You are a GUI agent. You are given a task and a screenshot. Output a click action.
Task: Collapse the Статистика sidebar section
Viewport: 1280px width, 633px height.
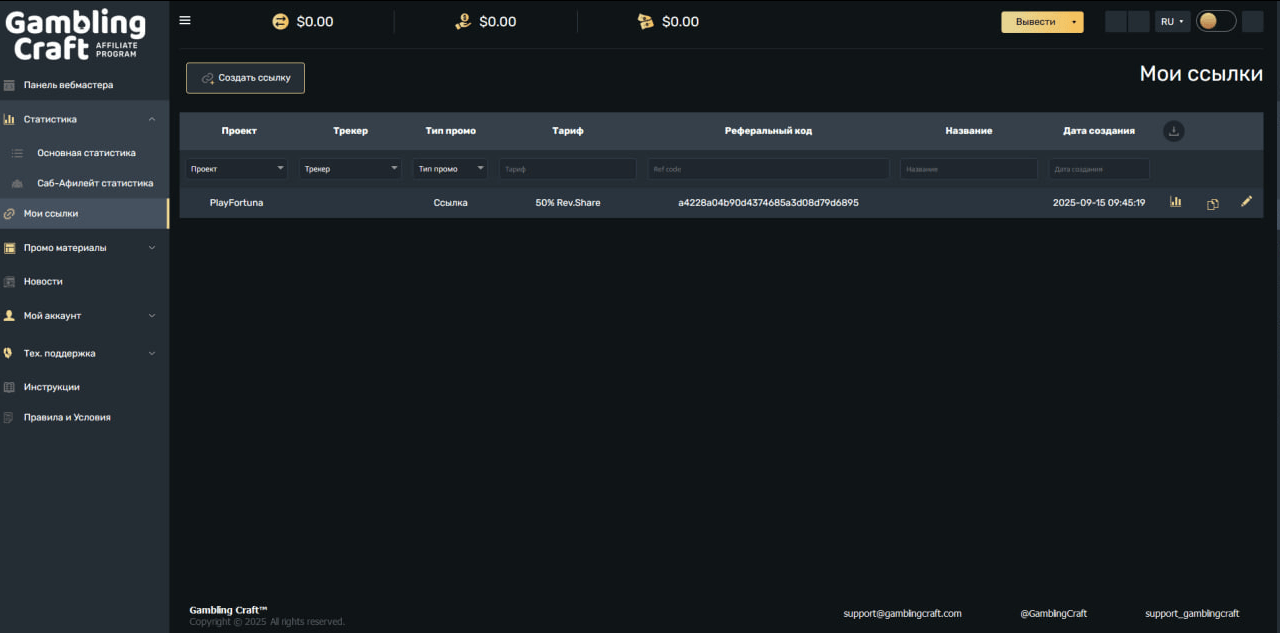152,119
